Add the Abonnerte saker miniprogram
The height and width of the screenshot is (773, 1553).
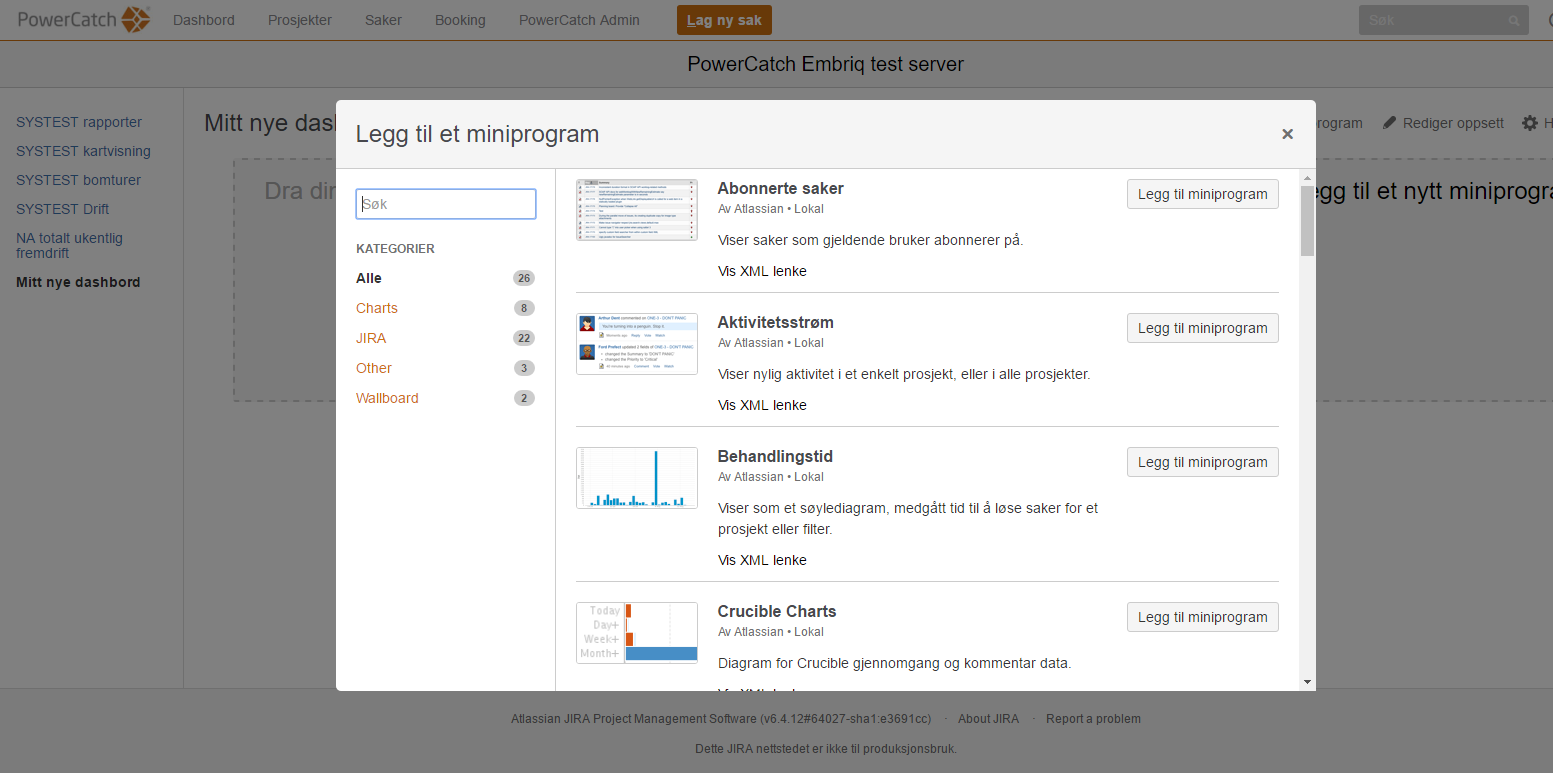(1202, 194)
